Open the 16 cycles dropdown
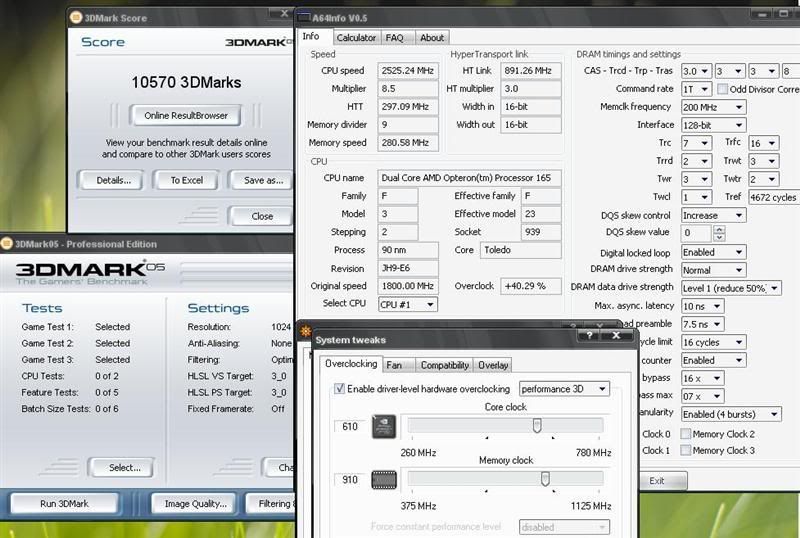This screenshot has height=538, width=800. (x=713, y=342)
